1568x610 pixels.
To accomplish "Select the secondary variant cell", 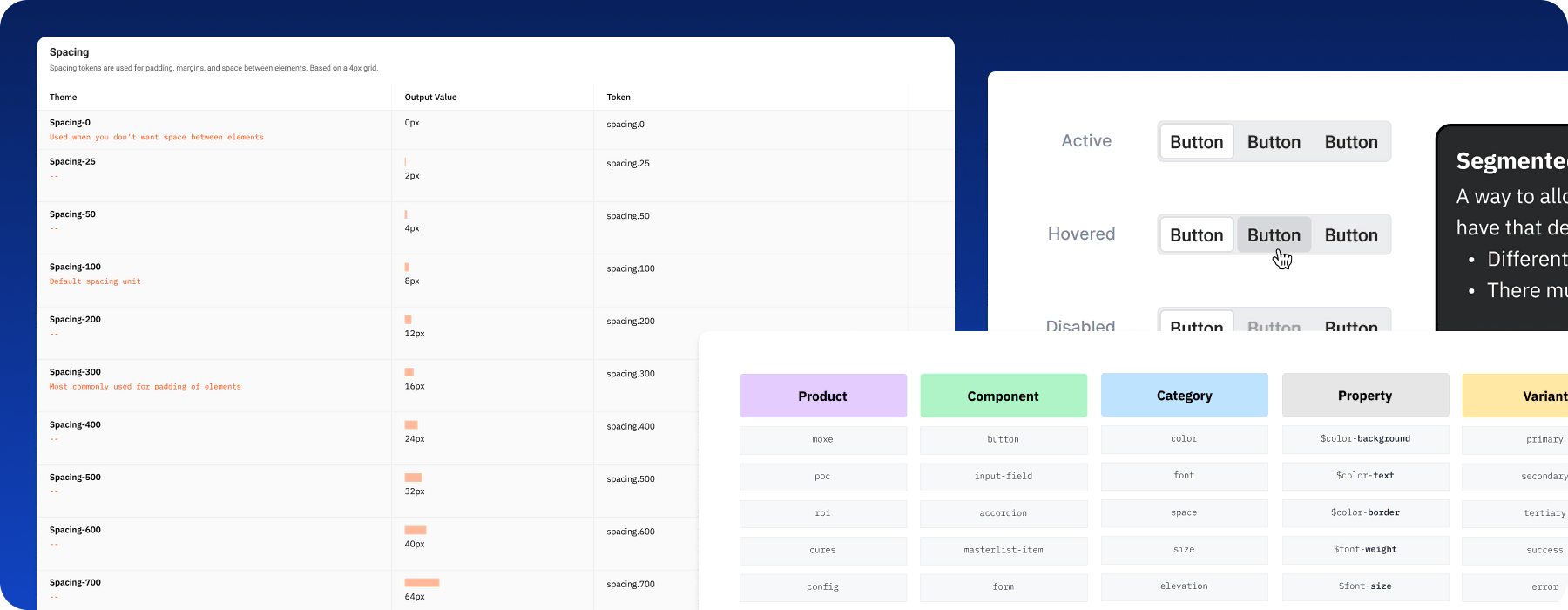I will [x=1515, y=477].
